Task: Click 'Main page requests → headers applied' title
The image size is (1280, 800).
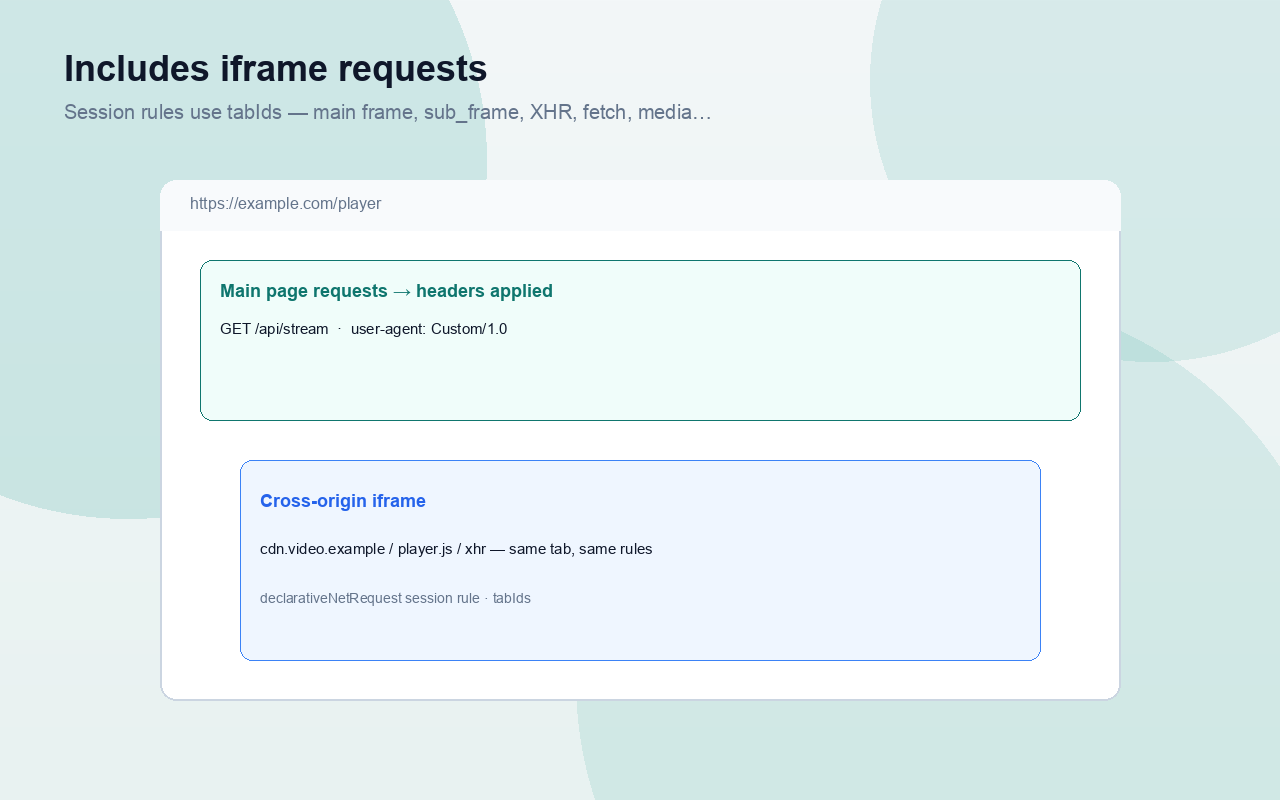Action: pos(386,291)
